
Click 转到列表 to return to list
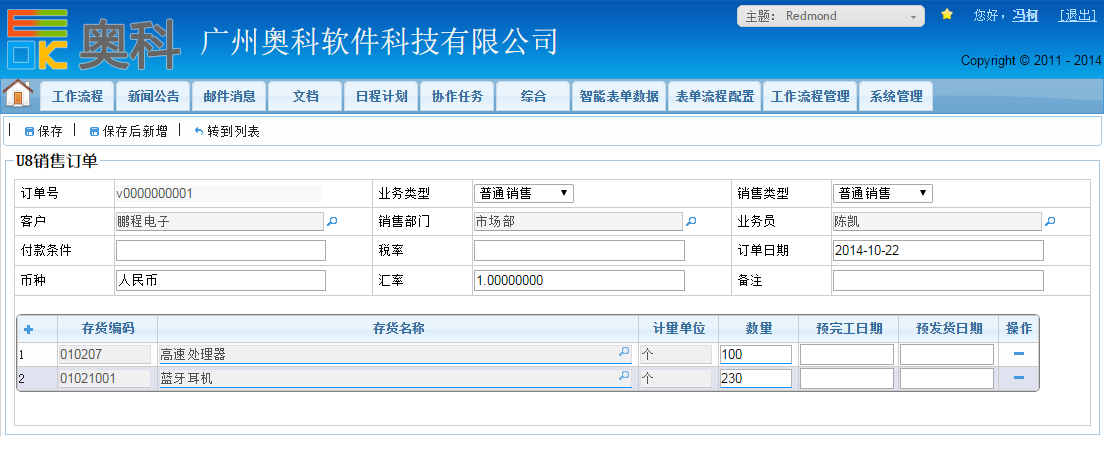point(226,131)
